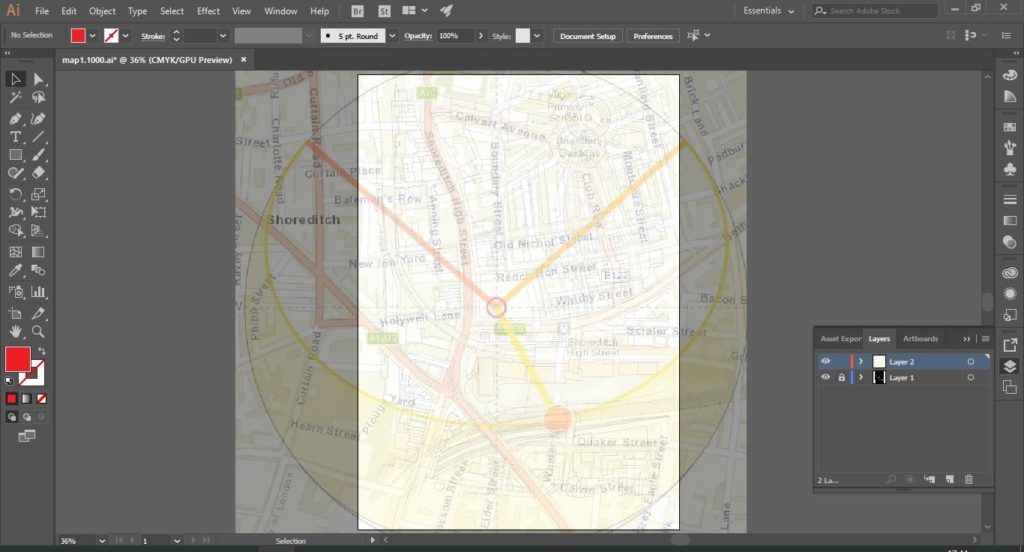Set paint mode to None
Image resolution: width=1024 pixels, height=552 pixels.
point(41,398)
